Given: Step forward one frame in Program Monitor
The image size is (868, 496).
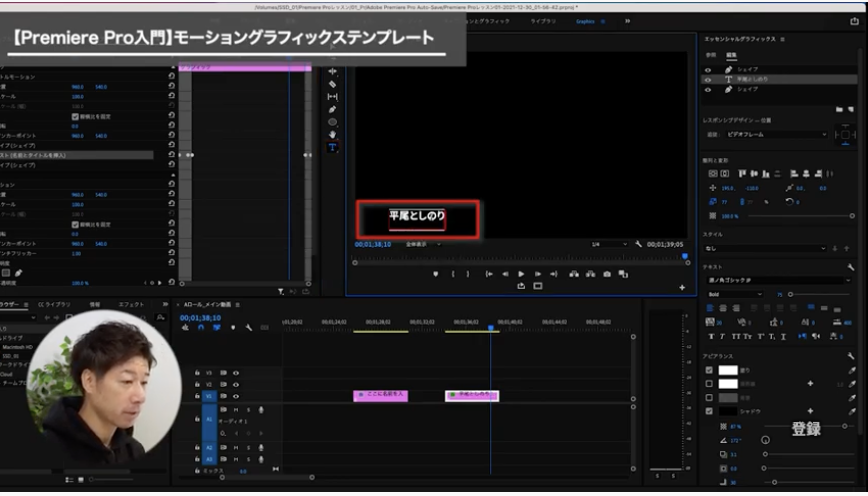Looking at the screenshot, I should pyautogui.click(x=538, y=274).
